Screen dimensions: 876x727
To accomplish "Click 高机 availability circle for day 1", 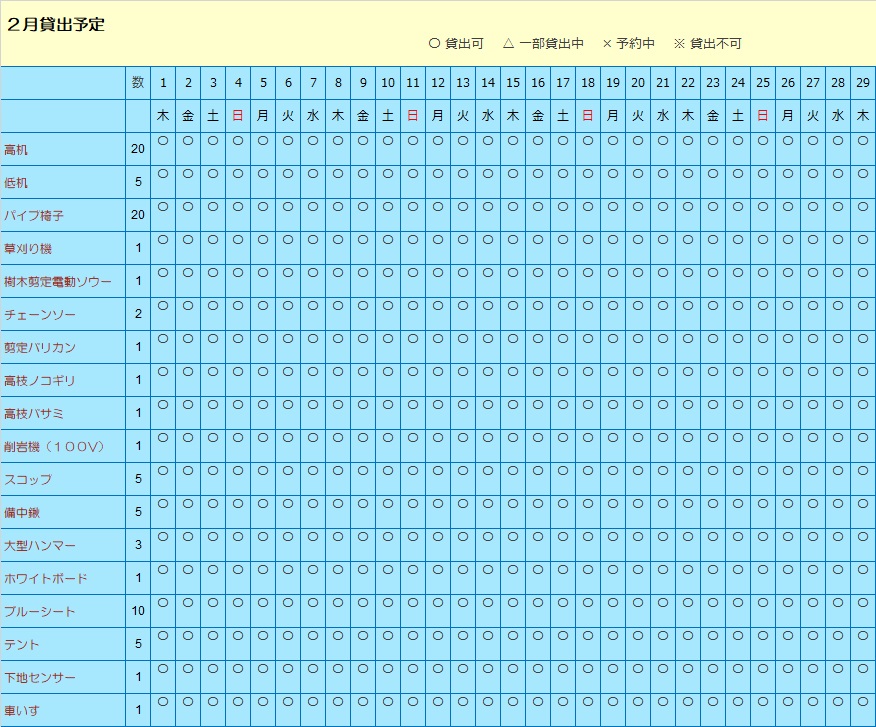I will (x=163, y=141).
